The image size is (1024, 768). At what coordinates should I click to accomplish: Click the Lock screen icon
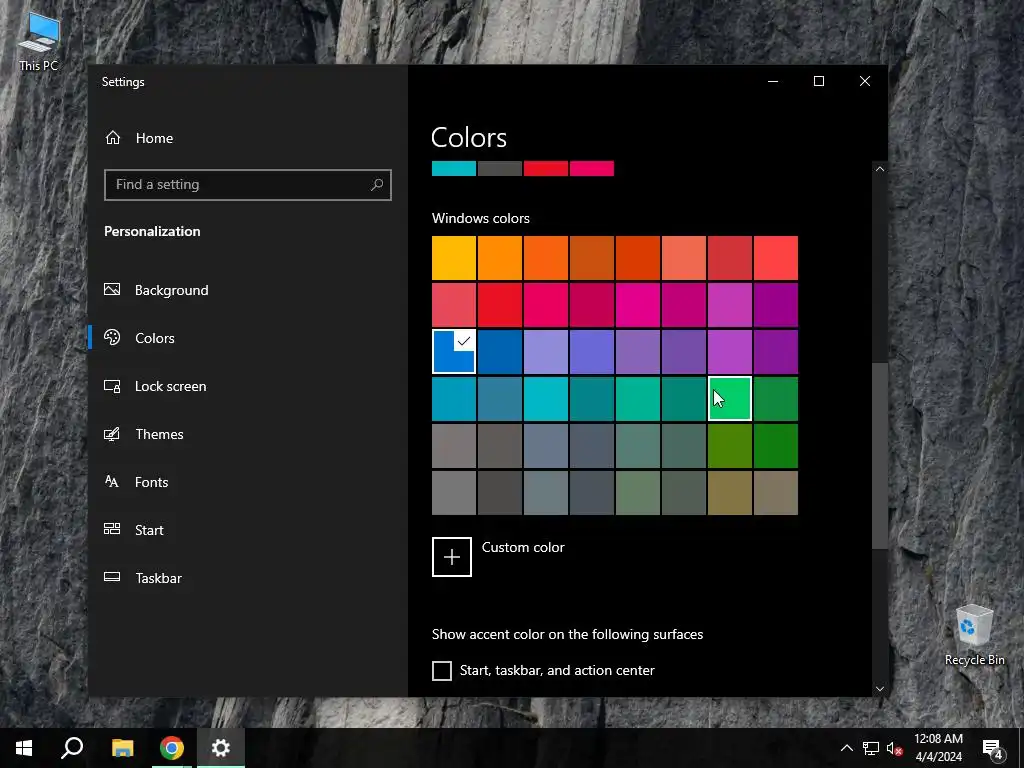(112, 386)
